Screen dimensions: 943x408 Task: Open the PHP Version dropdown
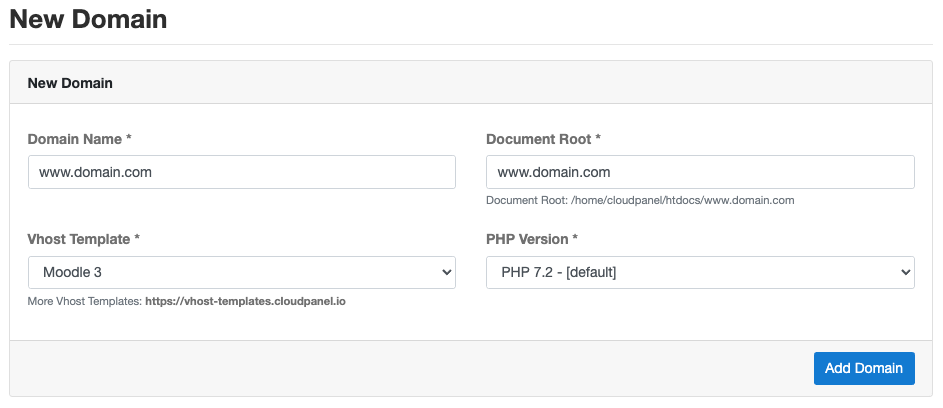[700, 273]
